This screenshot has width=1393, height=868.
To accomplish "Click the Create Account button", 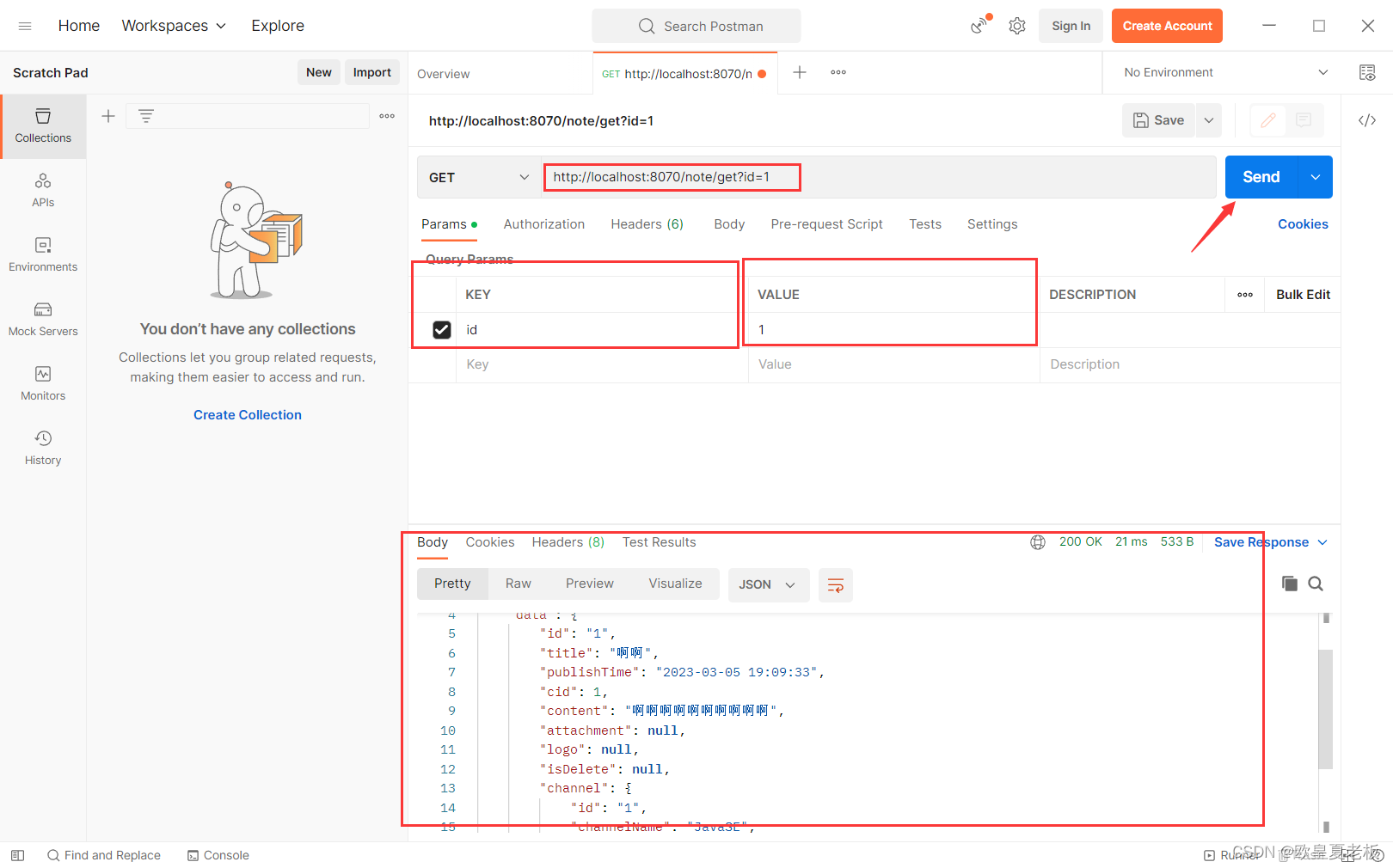I will coord(1167,26).
